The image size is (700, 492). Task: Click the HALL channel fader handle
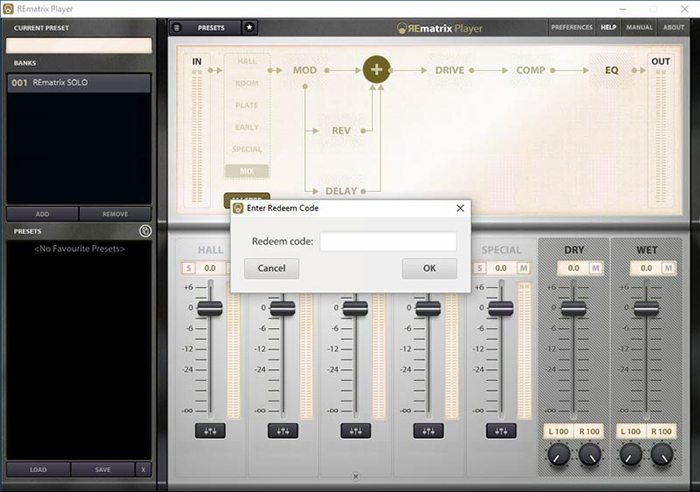pyautogui.click(x=210, y=308)
